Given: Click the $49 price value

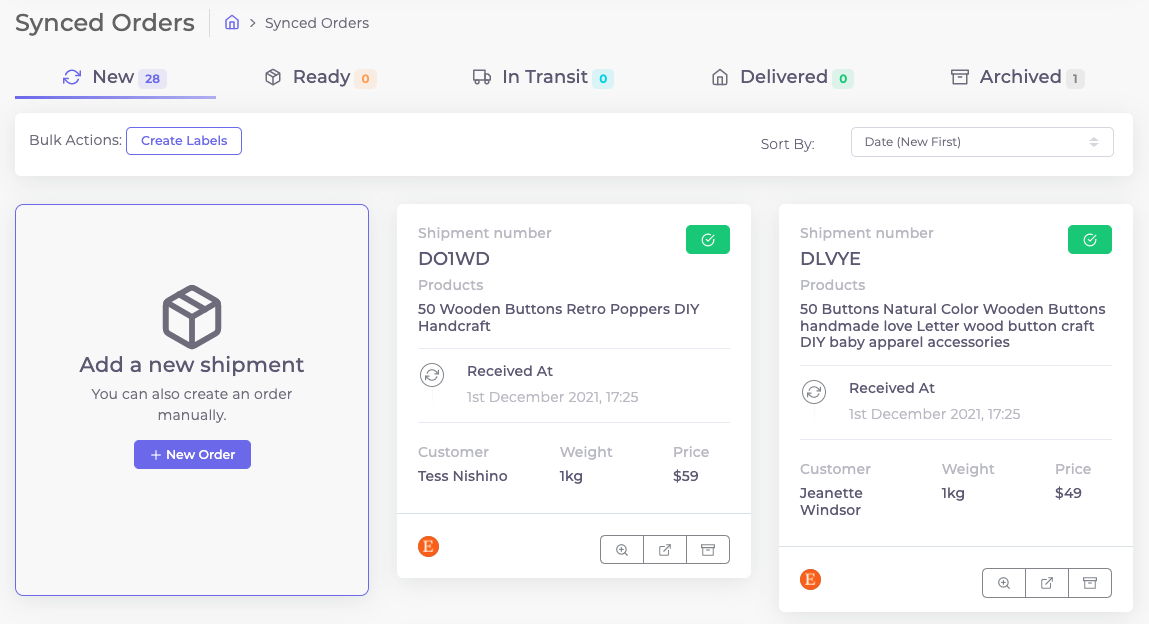Looking at the screenshot, I should pos(1068,493).
